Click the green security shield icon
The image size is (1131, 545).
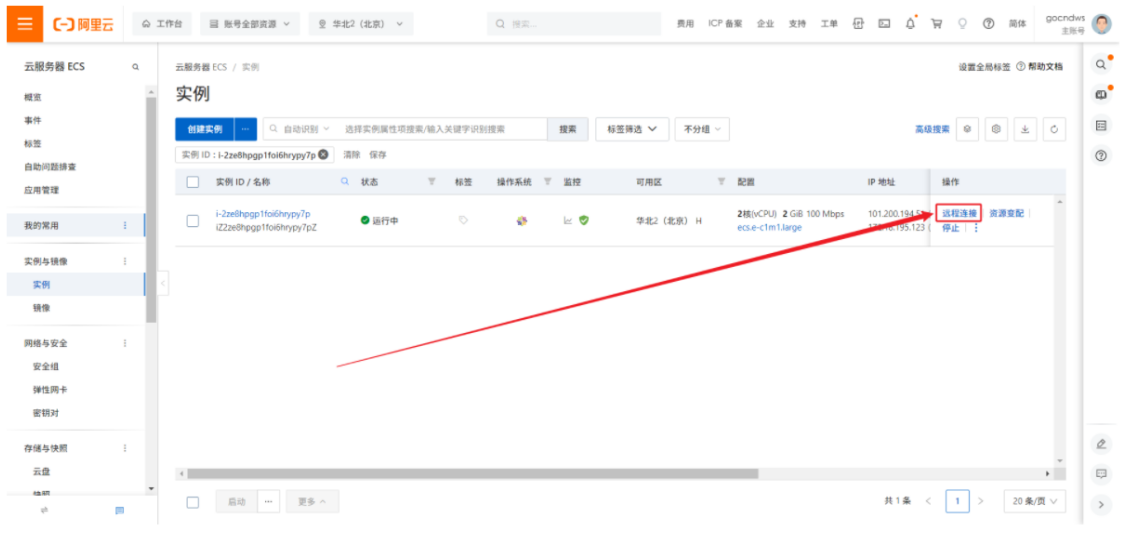[584, 221]
